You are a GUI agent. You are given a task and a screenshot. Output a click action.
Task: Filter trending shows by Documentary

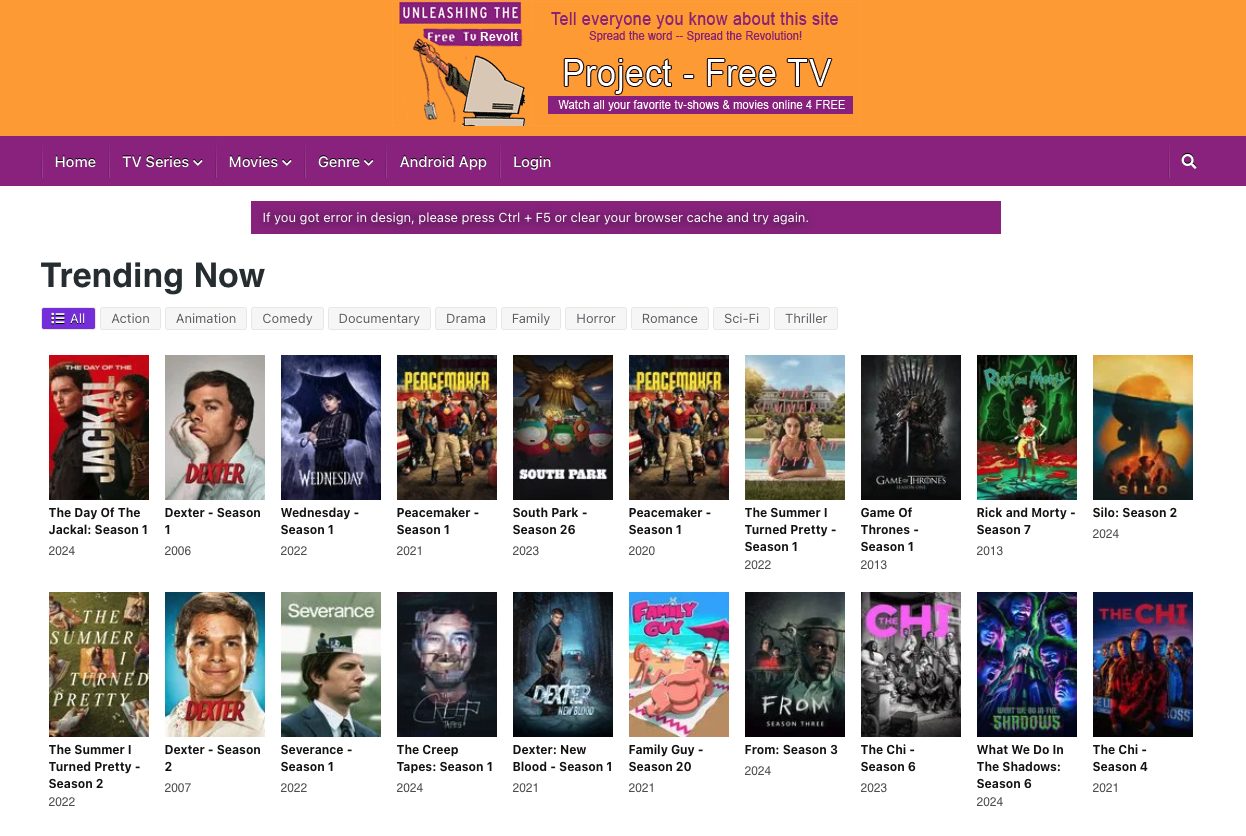pos(379,318)
